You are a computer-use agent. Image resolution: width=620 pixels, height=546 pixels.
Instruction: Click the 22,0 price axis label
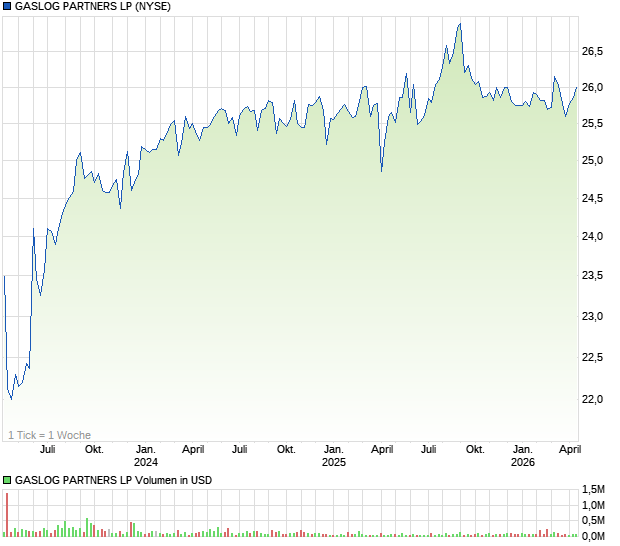592,399
